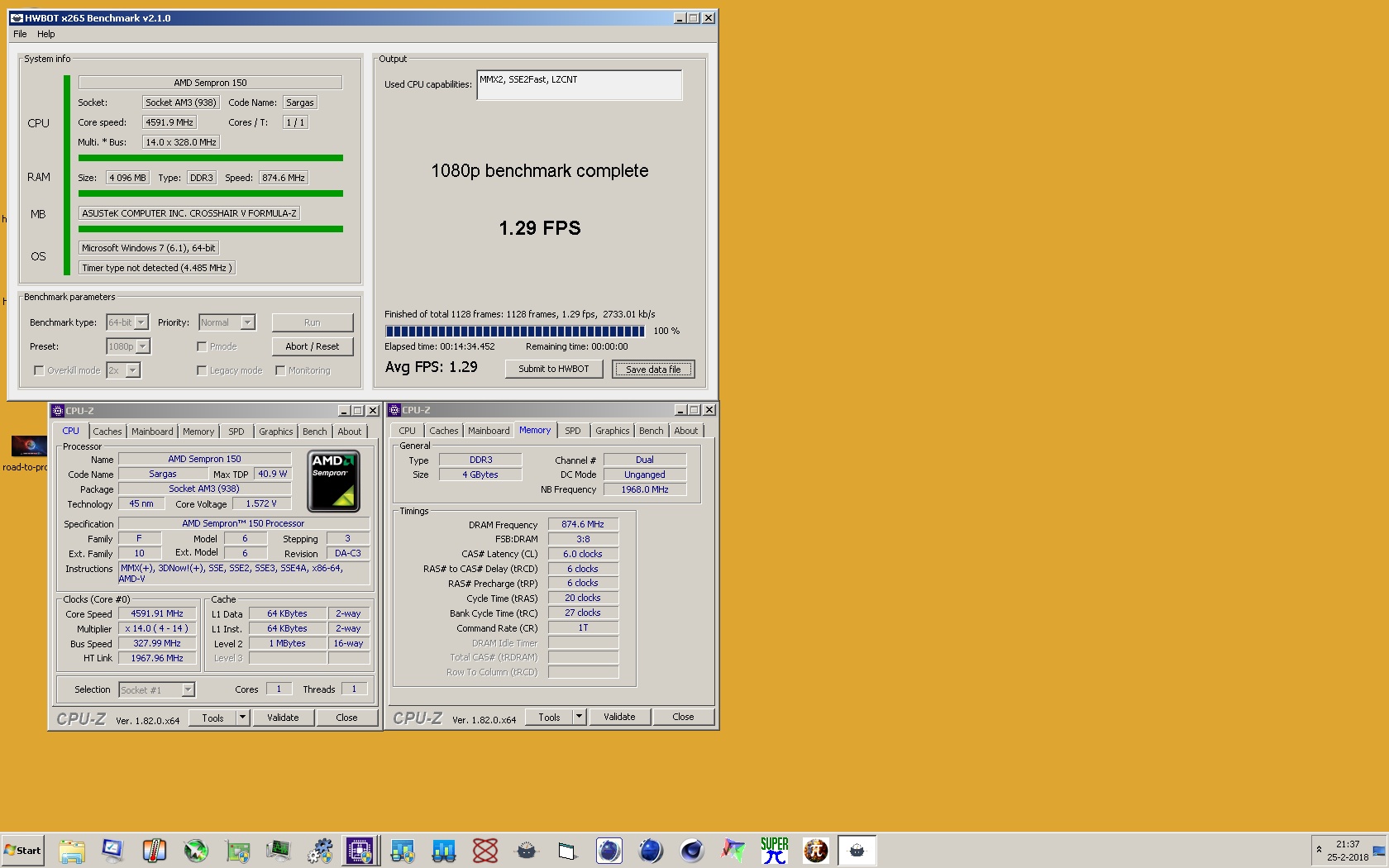Open the graphics card icon in taskbar
The width and height of the screenshot is (1389, 868).
pos(237,851)
